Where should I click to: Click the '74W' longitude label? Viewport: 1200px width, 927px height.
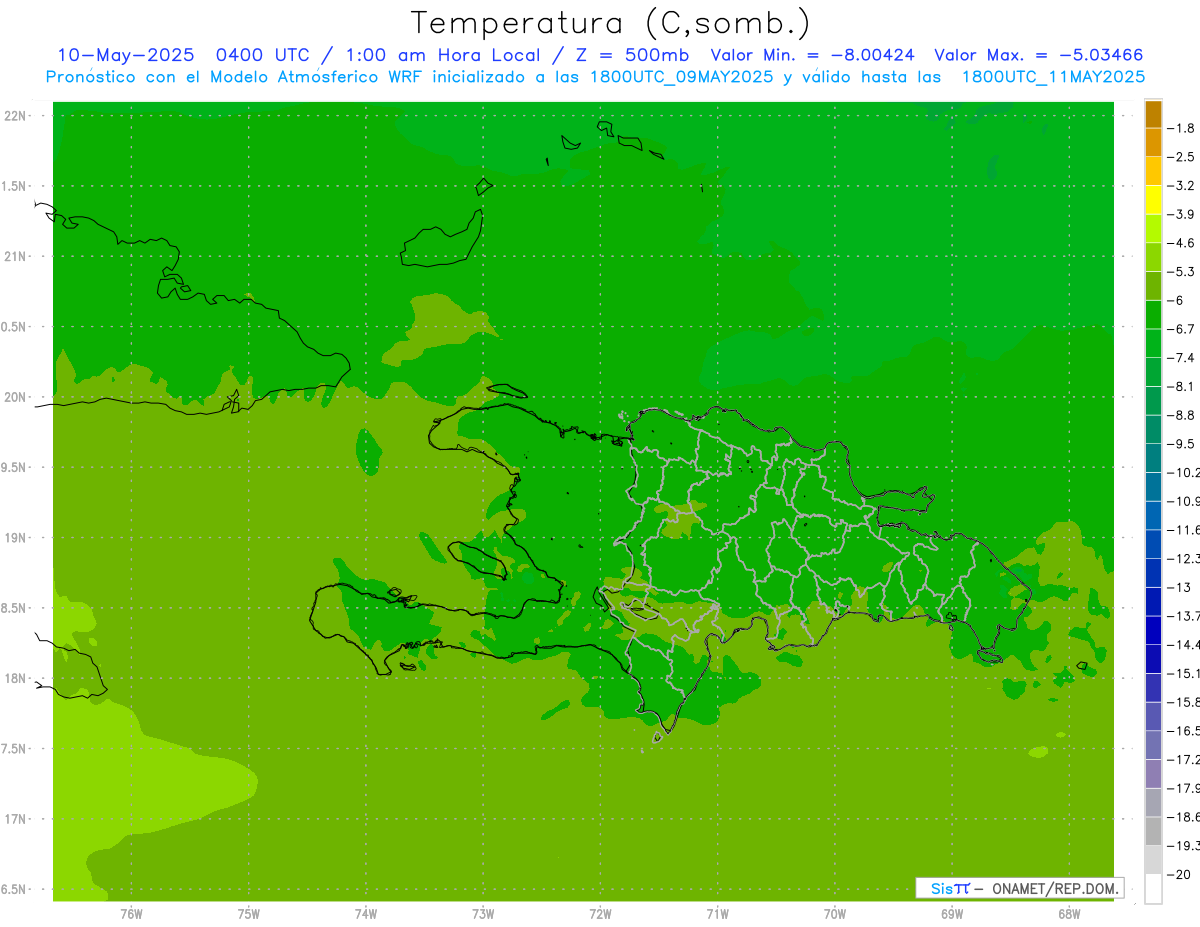coord(366,913)
